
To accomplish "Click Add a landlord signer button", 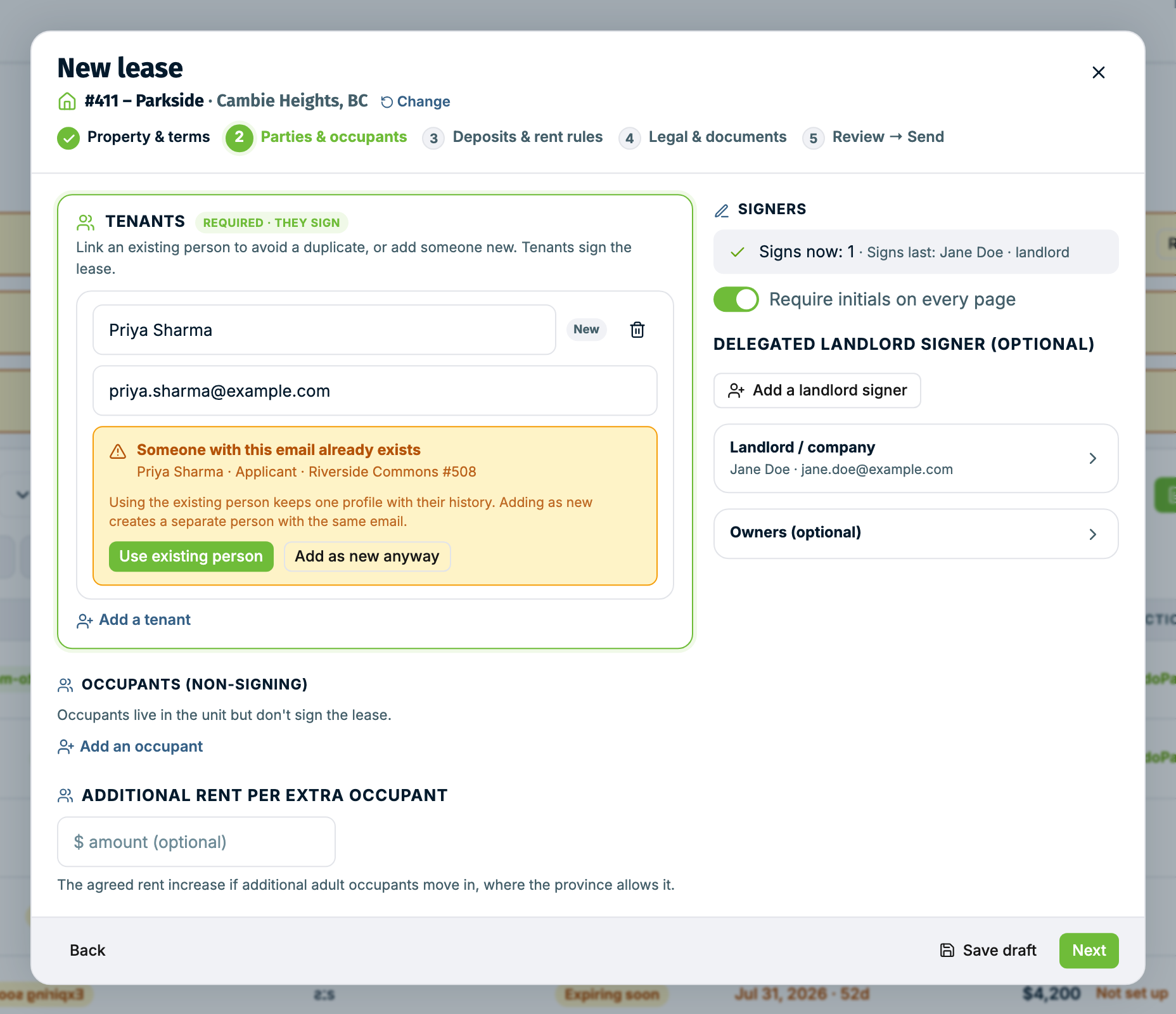I will click(817, 390).
